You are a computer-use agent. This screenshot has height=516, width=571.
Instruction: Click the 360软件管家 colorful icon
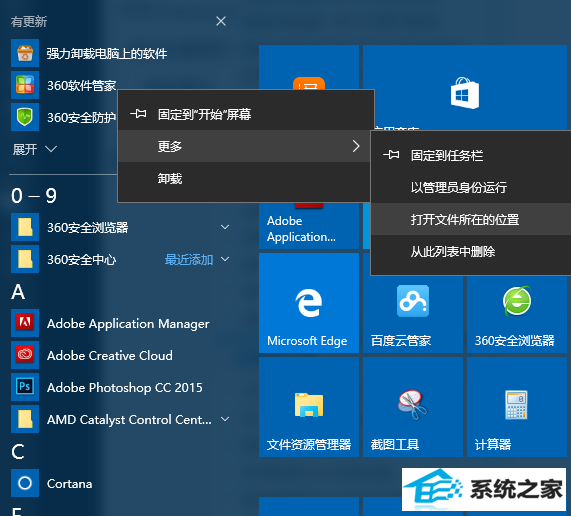click(x=25, y=85)
